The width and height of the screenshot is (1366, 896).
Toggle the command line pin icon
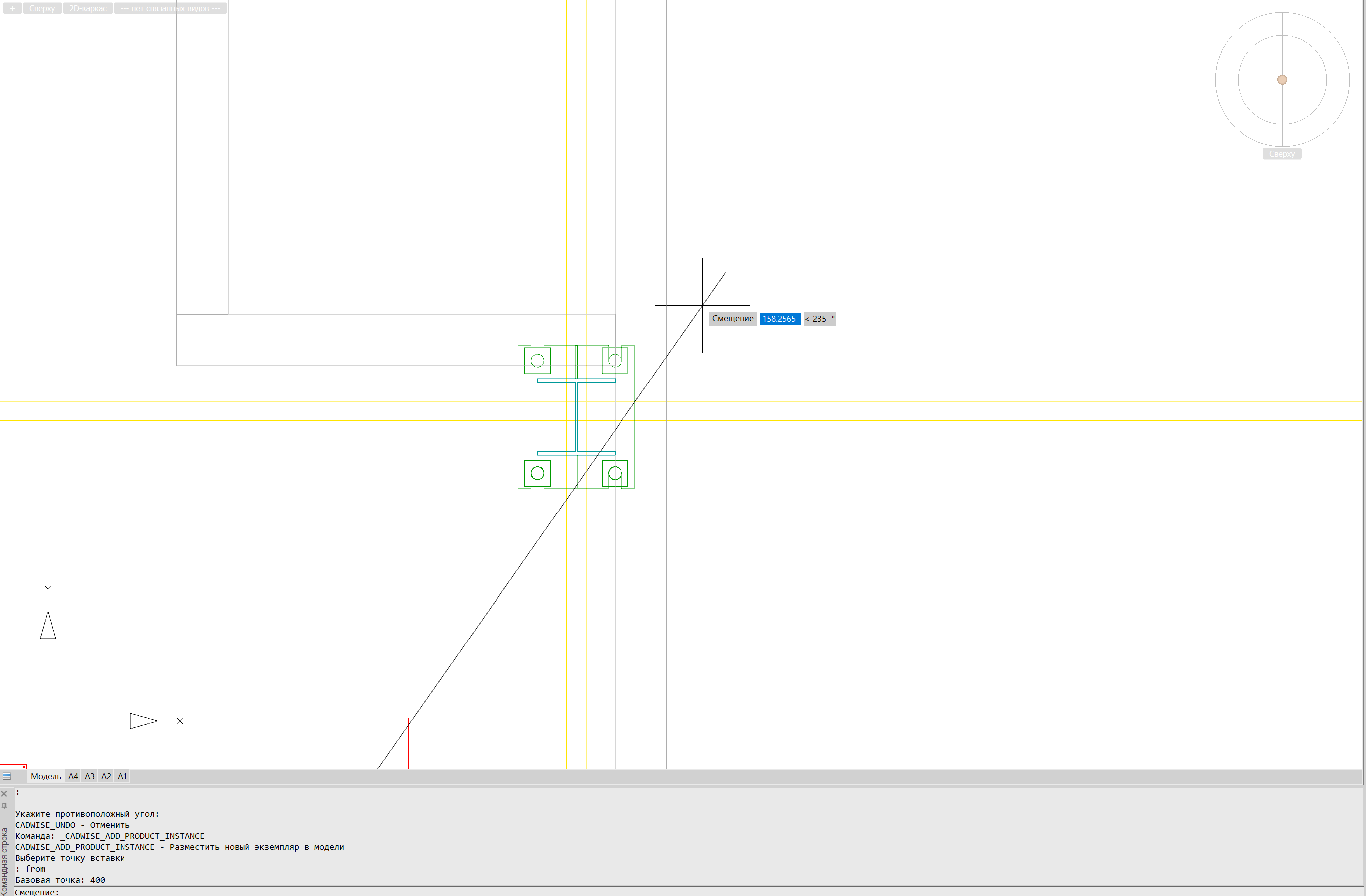click(4, 806)
